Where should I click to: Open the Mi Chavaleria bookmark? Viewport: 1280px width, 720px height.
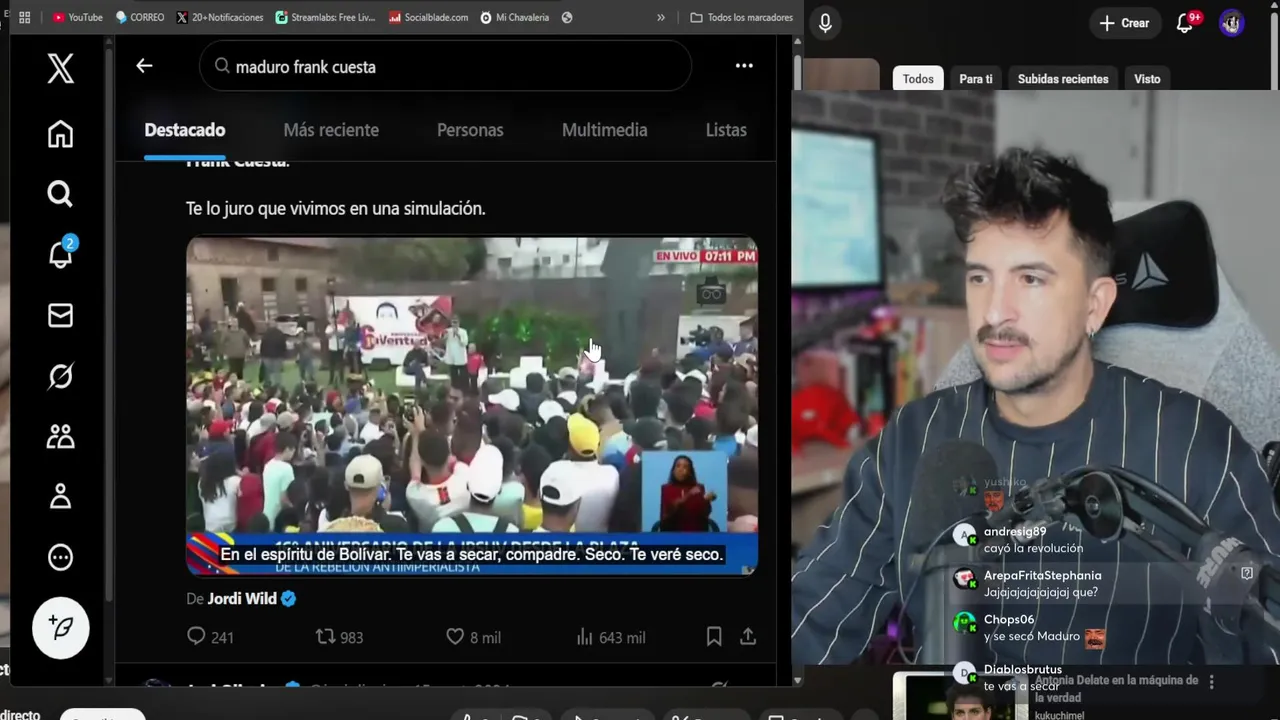click(514, 17)
